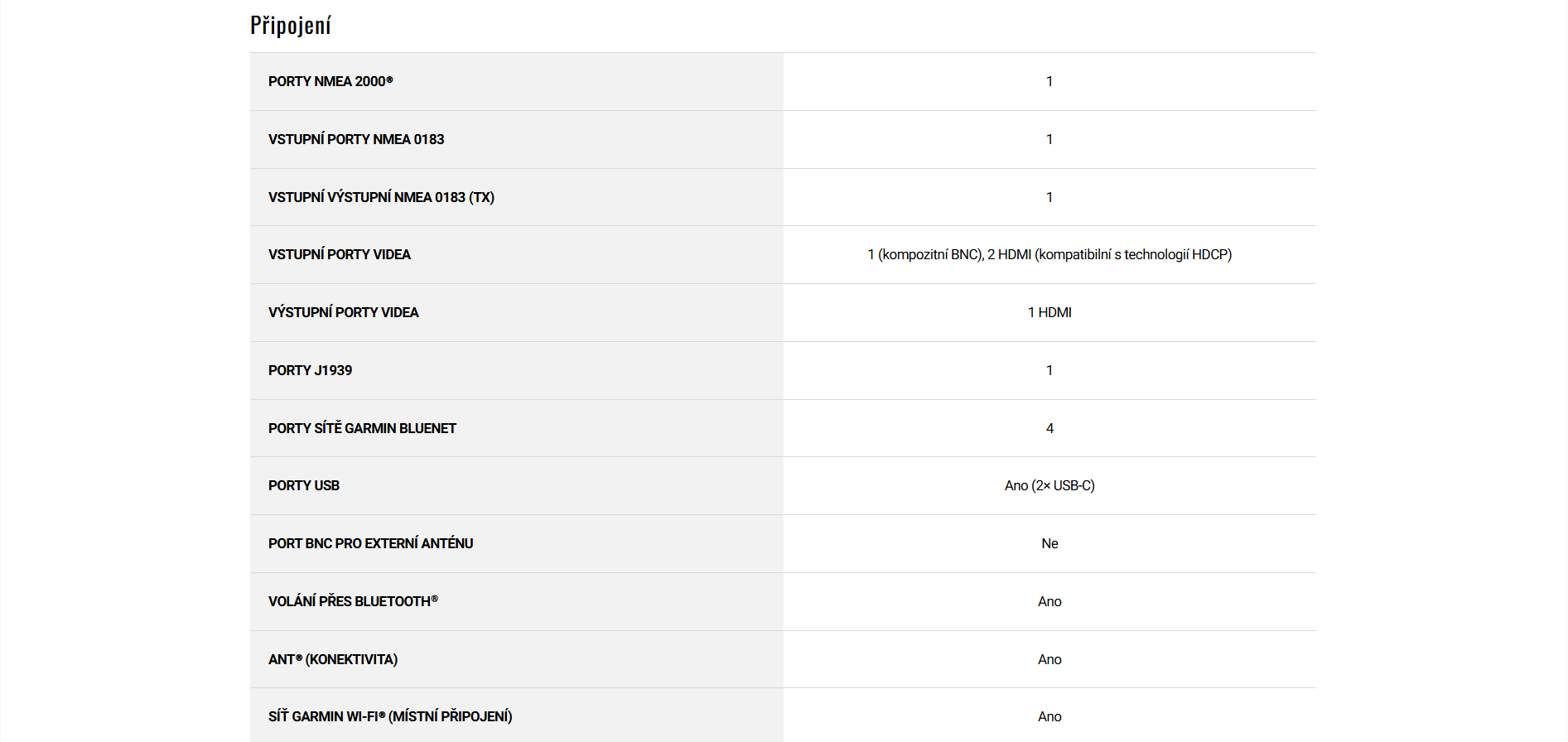Click the VSTUPNÍ VÝSTUPNÍ NMEA 0183 (TX) label
1568x742 pixels.
(381, 197)
